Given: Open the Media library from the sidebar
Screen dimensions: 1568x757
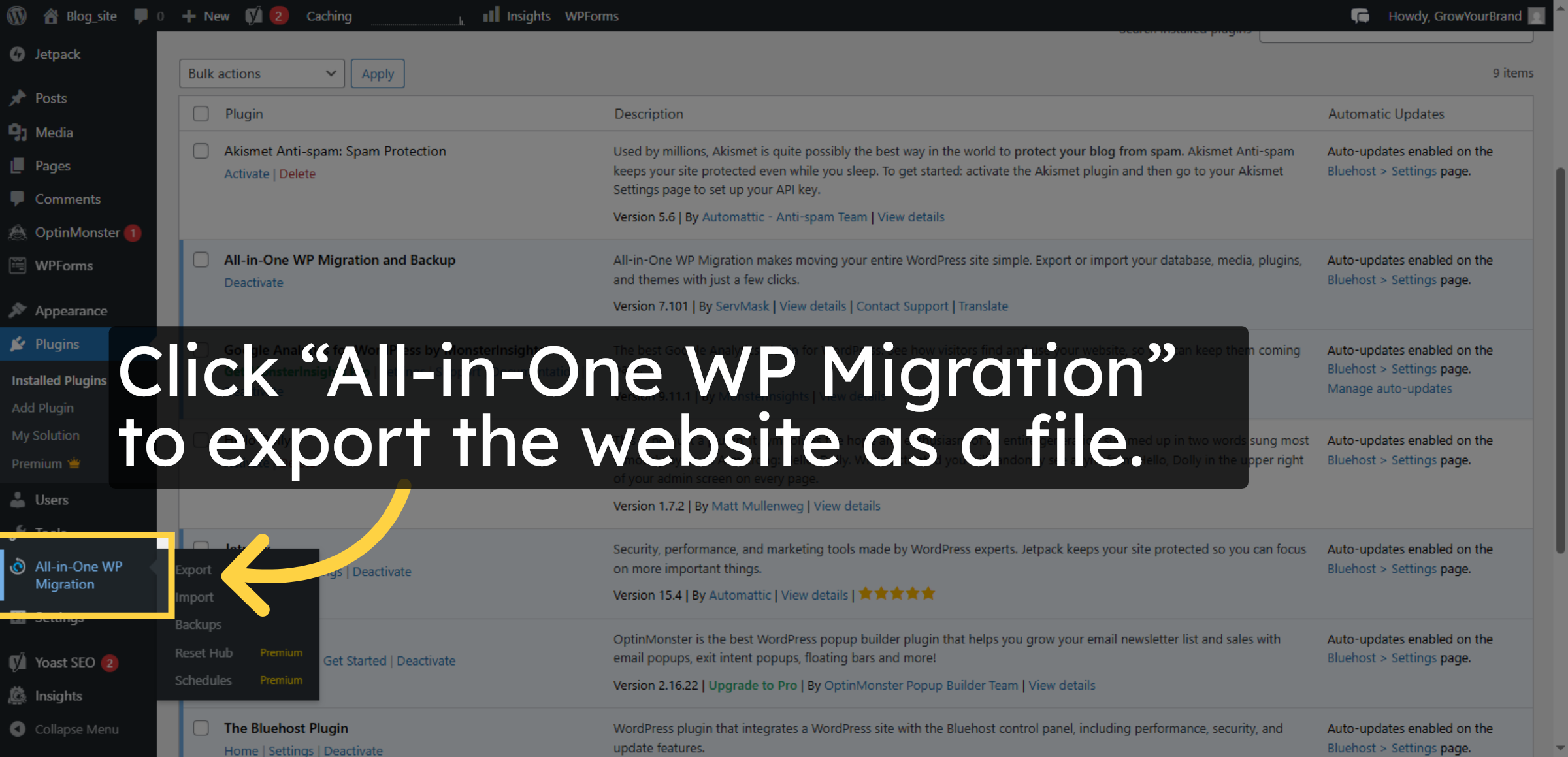Looking at the screenshot, I should [x=52, y=132].
